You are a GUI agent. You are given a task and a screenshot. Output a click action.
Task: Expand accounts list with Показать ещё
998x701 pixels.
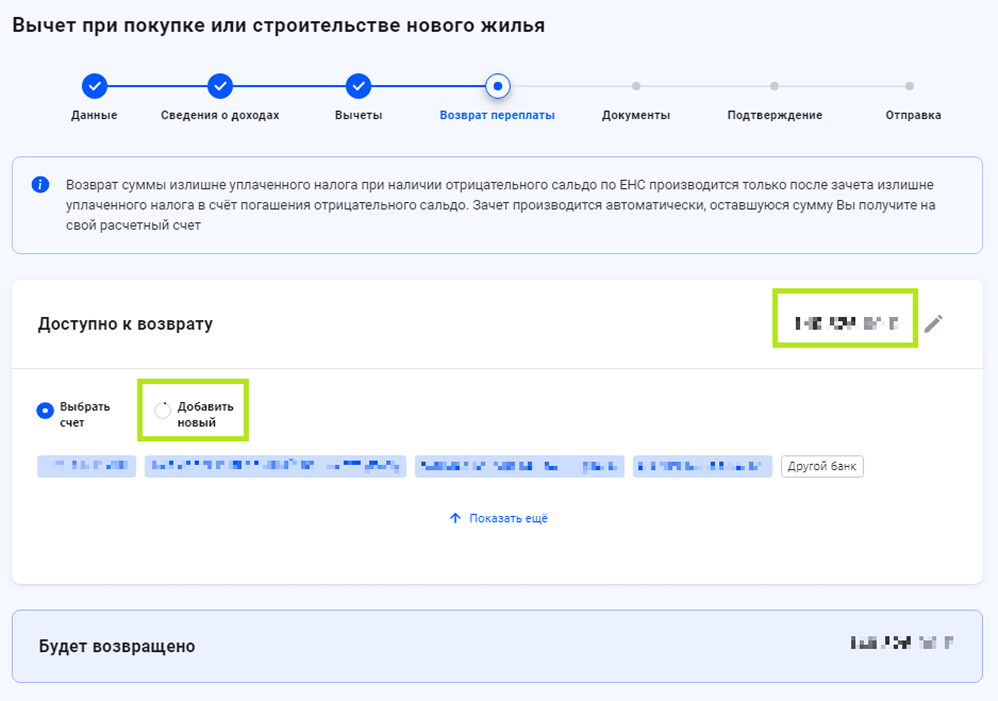click(x=498, y=518)
